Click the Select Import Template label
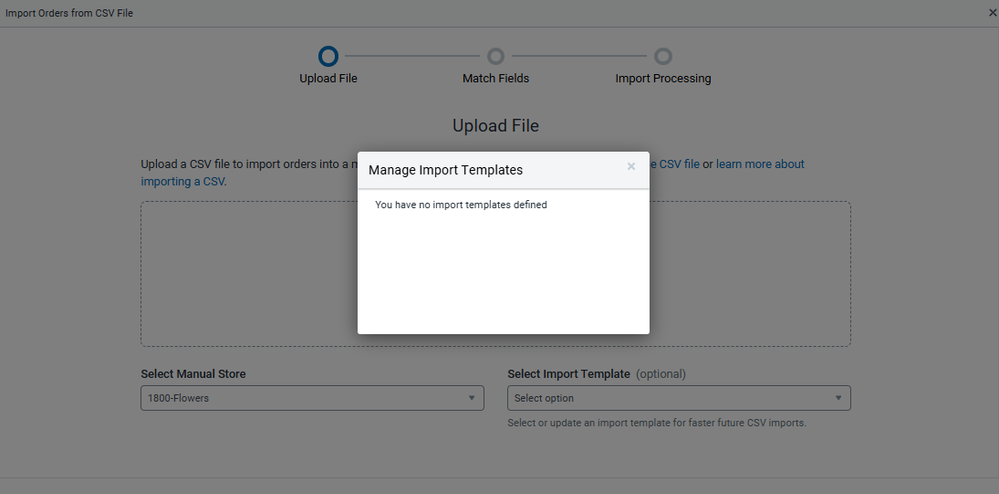The width and height of the screenshot is (999, 494). point(568,374)
